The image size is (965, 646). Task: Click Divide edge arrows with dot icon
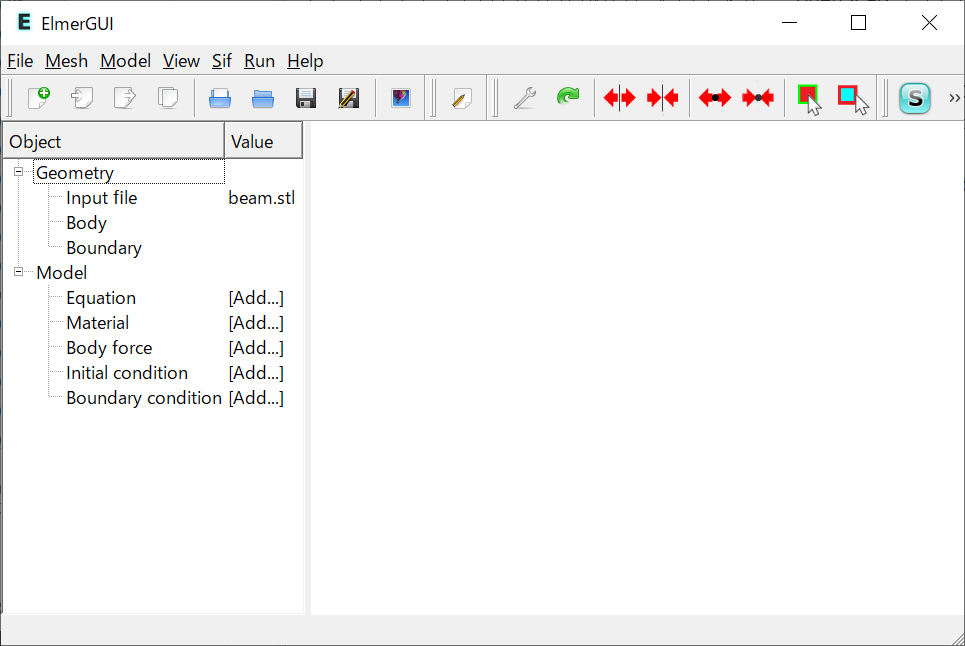click(715, 98)
